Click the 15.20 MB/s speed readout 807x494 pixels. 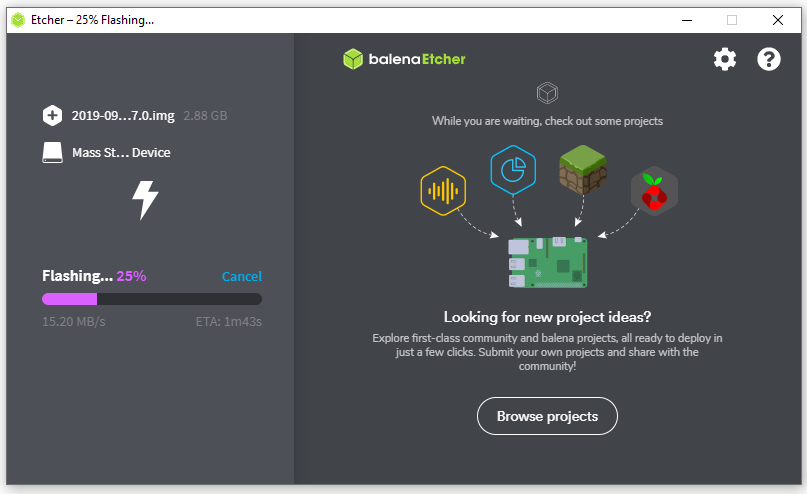pyautogui.click(x=74, y=322)
